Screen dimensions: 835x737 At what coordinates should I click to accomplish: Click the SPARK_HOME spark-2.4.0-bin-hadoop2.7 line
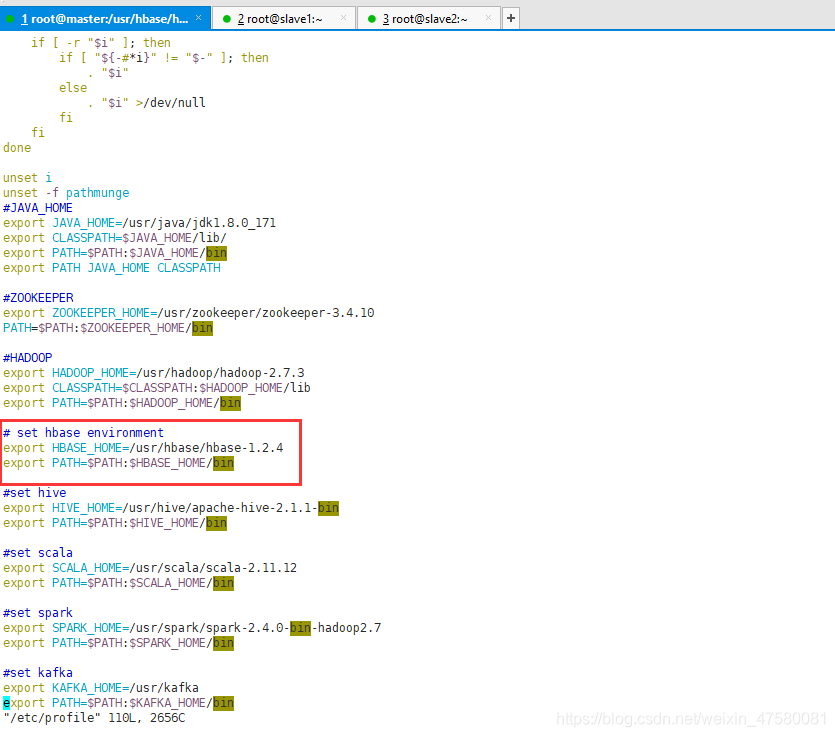pyautogui.click(x=192, y=628)
